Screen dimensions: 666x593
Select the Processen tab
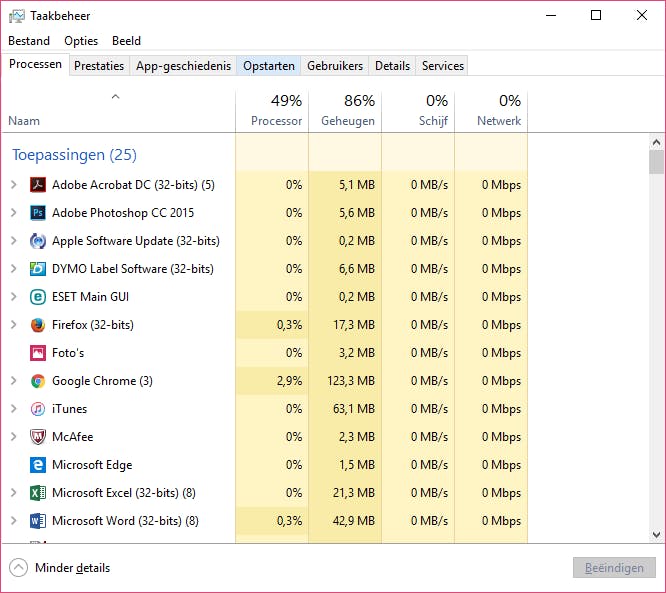coord(35,65)
